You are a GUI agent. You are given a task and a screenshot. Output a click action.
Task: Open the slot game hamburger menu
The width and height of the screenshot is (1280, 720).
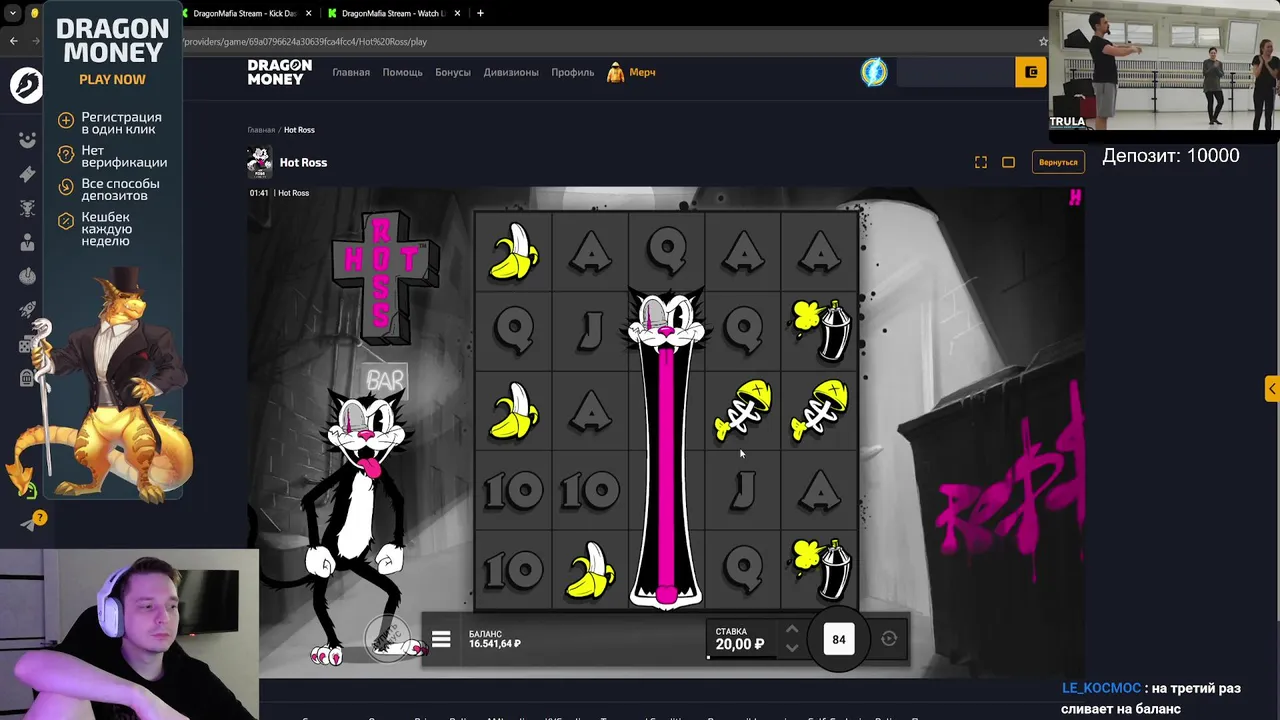coord(441,640)
